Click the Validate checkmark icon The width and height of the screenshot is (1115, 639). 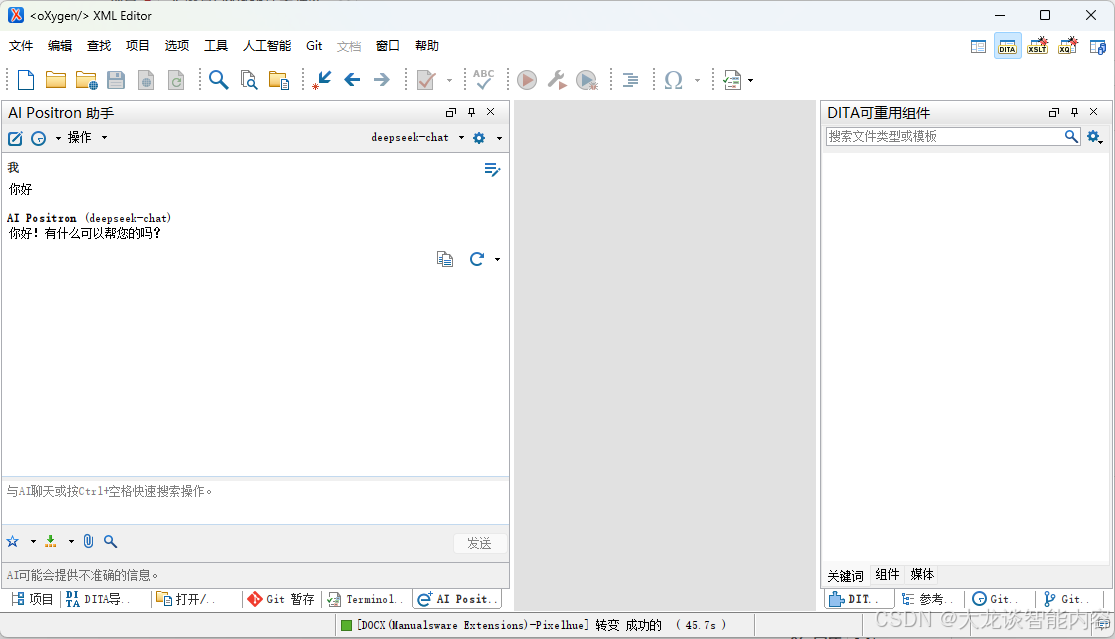[426, 80]
